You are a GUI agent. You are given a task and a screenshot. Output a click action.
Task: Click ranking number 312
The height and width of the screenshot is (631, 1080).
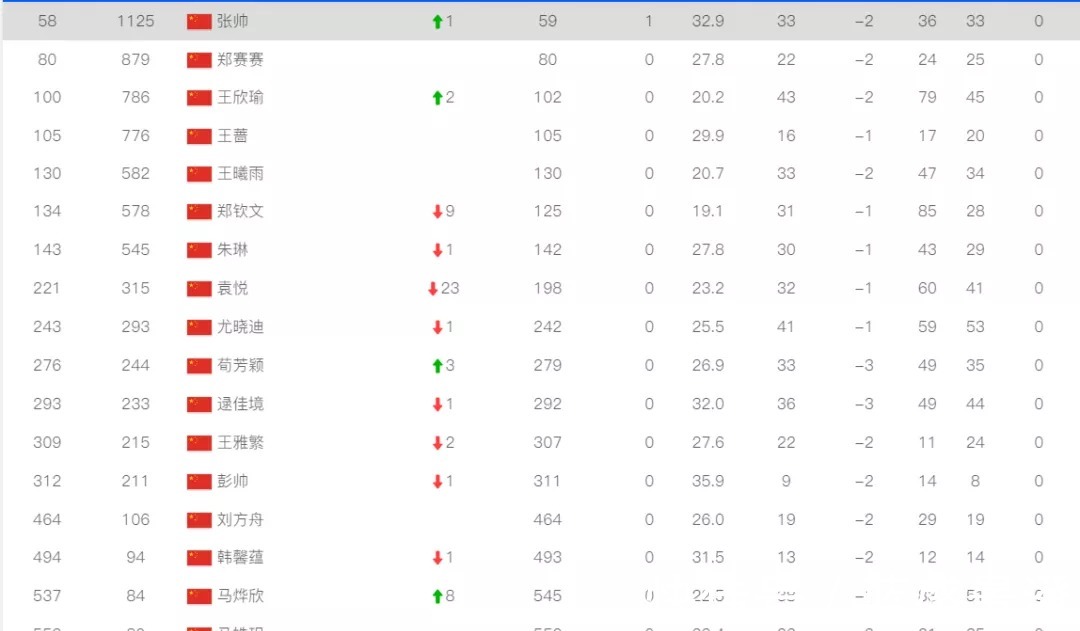coord(48,482)
